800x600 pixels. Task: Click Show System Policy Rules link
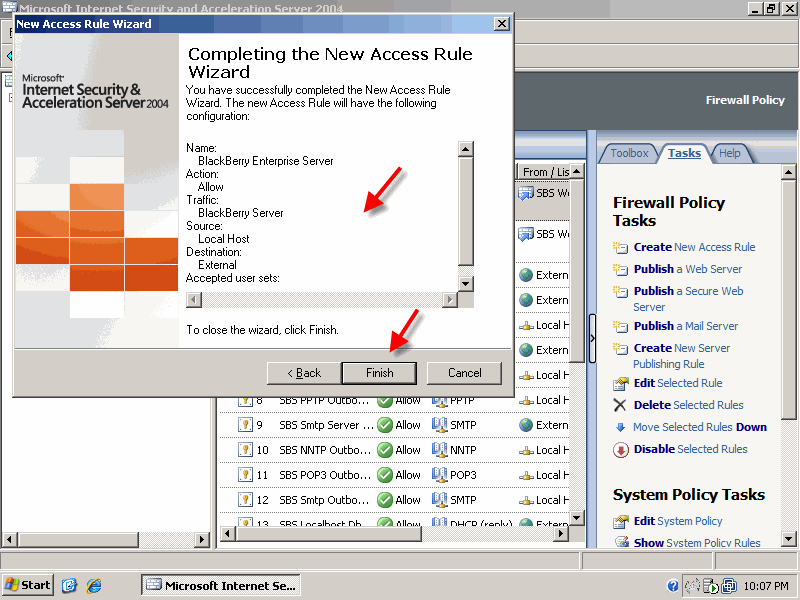pyautogui.click(x=697, y=542)
